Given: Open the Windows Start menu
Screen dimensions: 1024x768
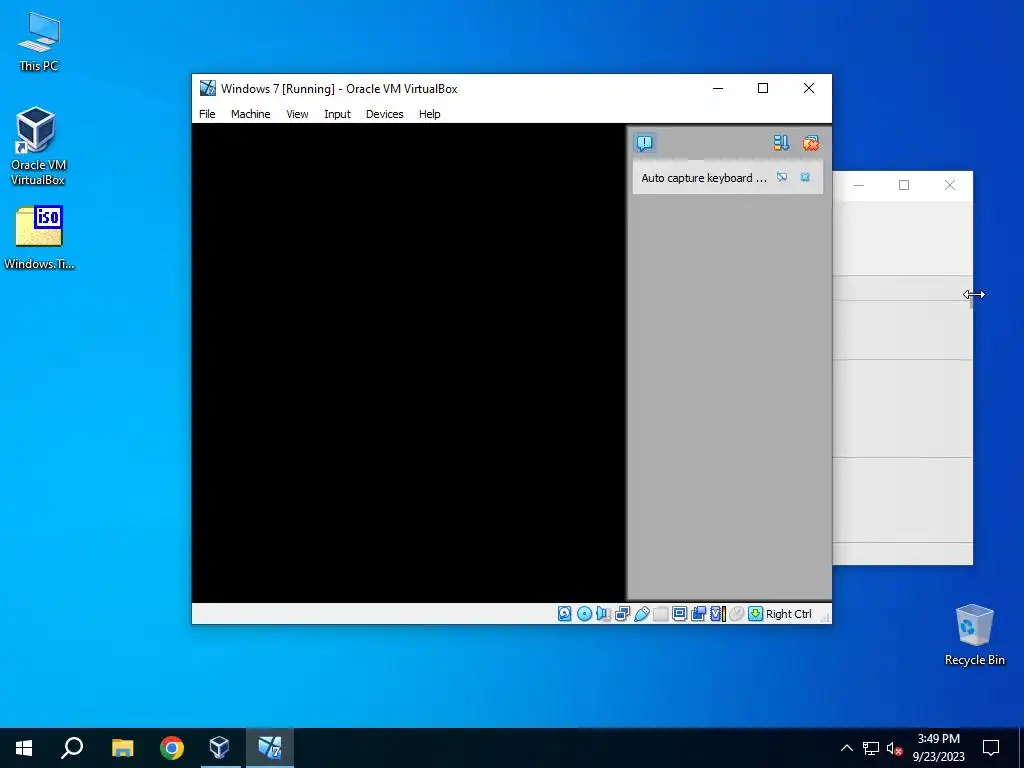Looking at the screenshot, I should tap(24, 748).
